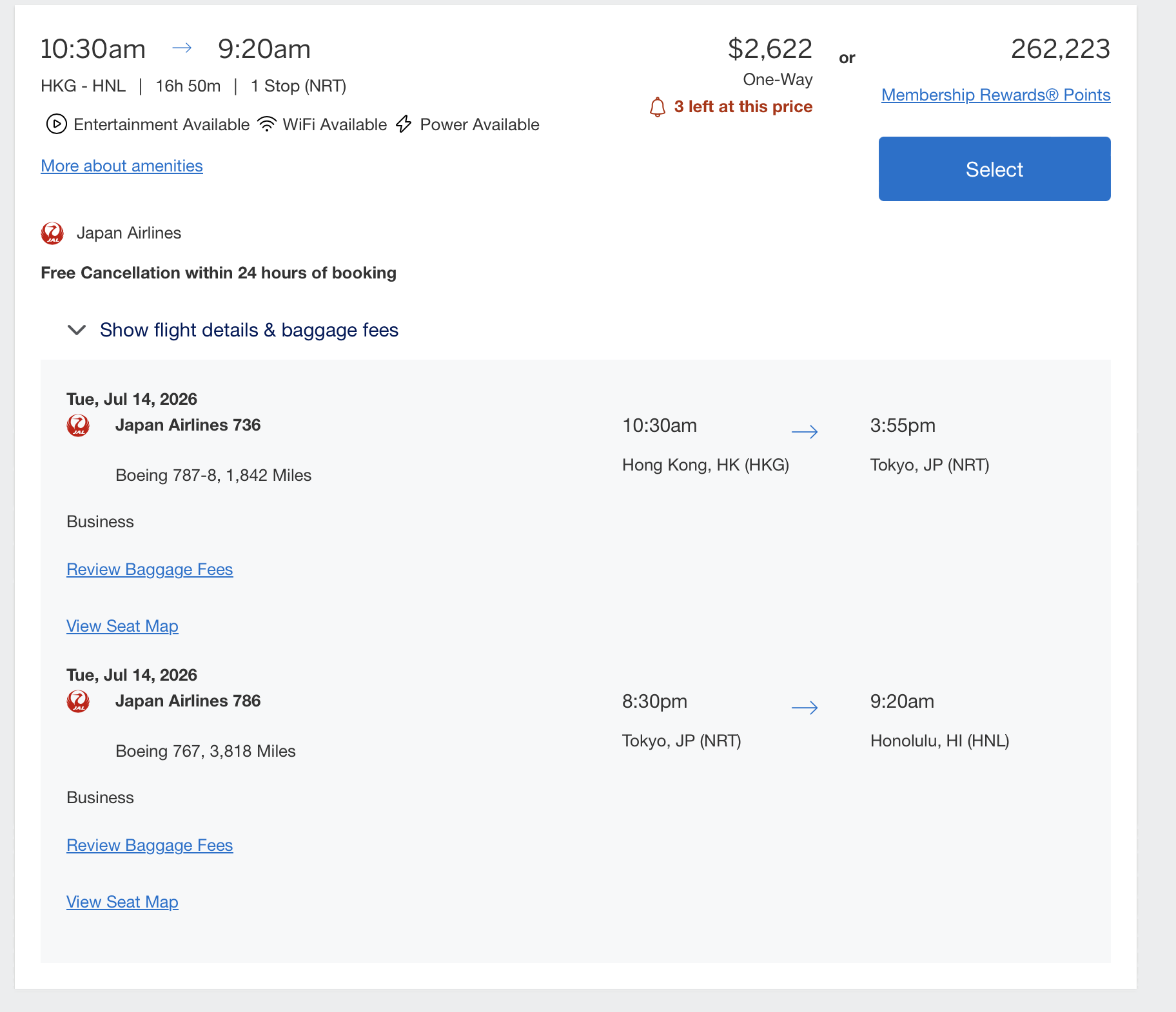Image resolution: width=1176 pixels, height=1012 pixels.
Task: Click the Entertainment Available play icon
Action: tap(56, 124)
